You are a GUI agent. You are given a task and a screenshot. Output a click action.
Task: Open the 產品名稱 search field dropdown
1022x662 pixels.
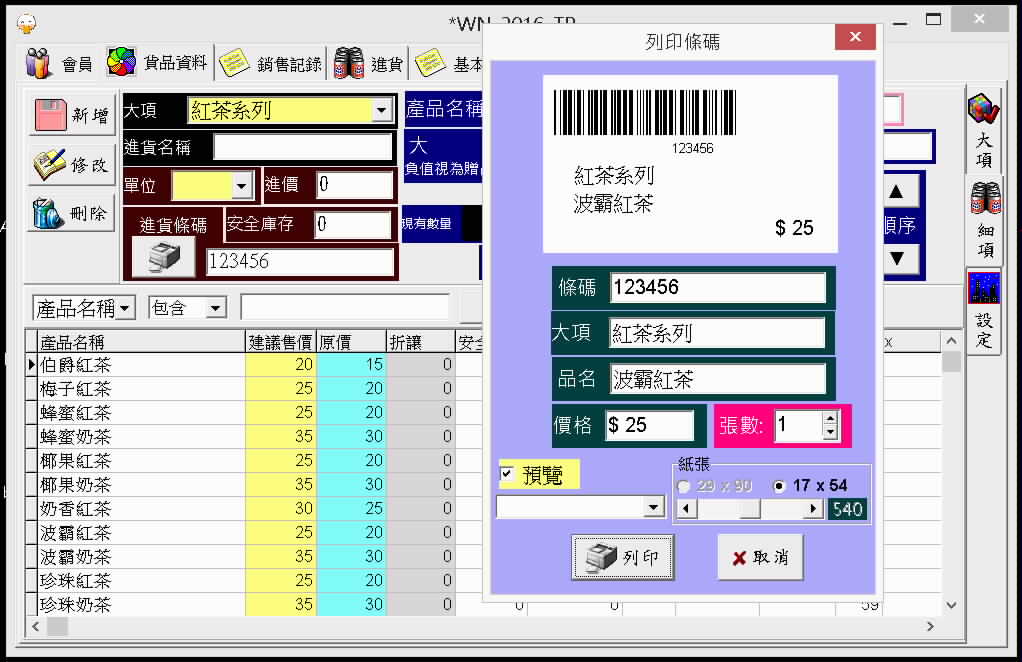pos(124,308)
